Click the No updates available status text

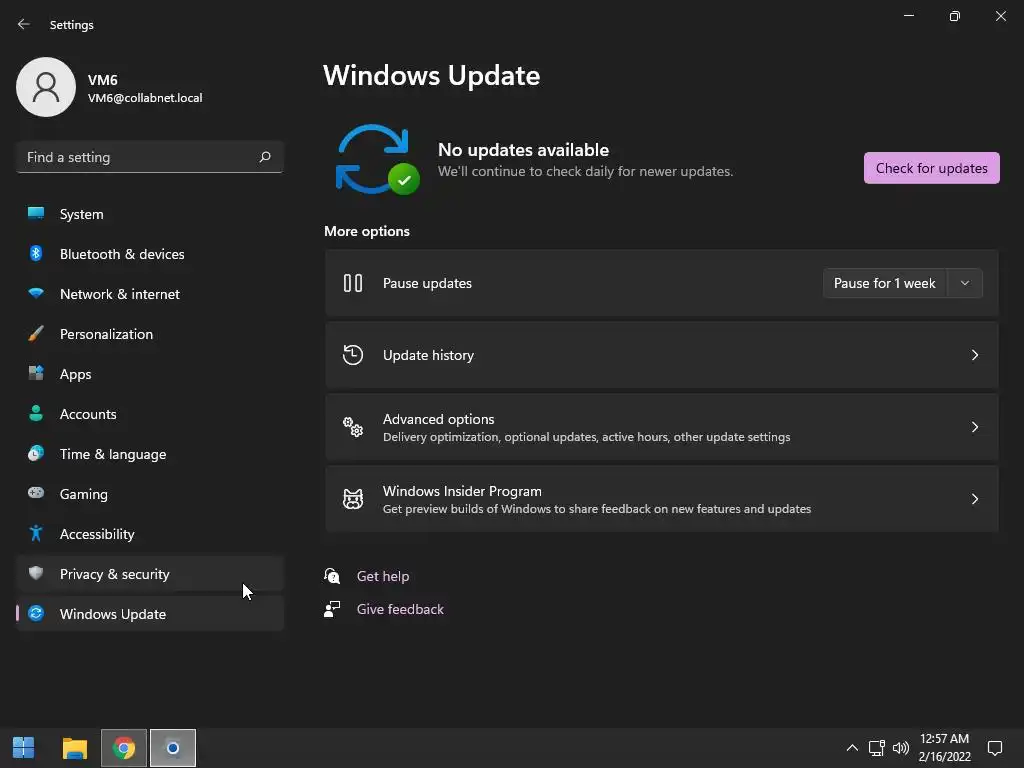pos(523,150)
